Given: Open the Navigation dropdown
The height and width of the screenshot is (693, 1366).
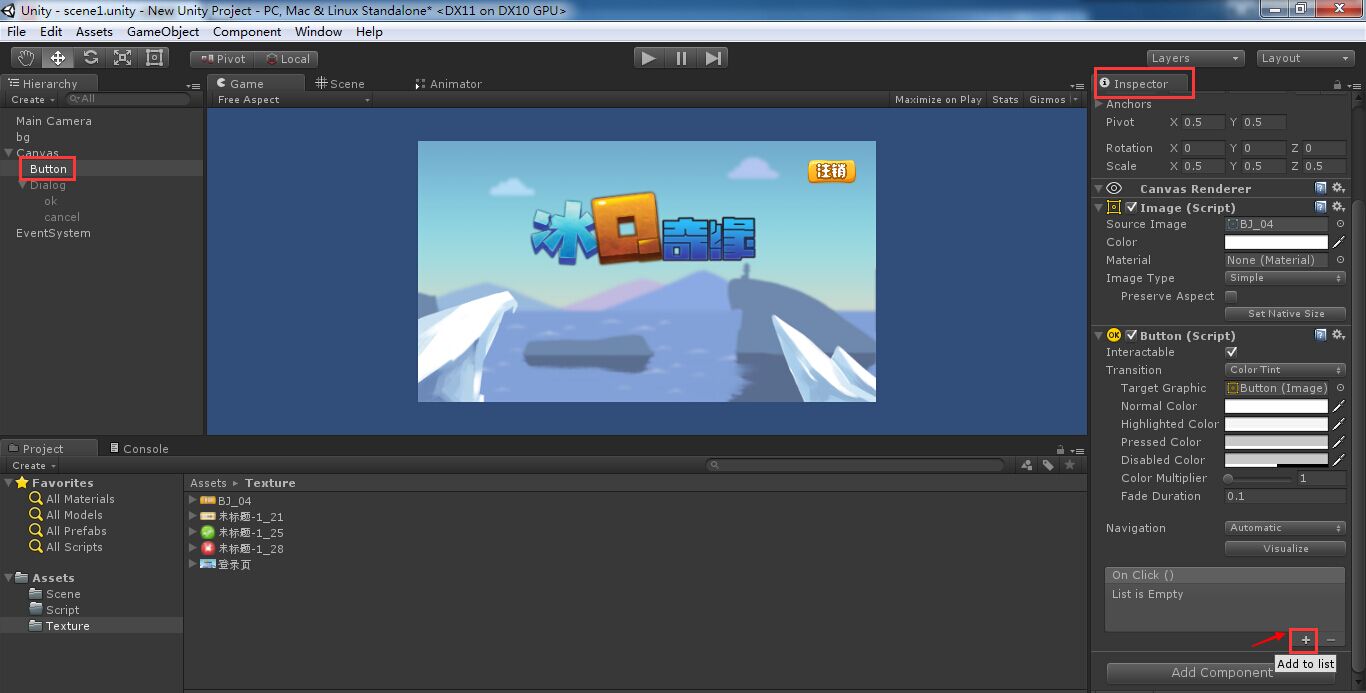Looking at the screenshot, I should click(x=1284, y=528).
